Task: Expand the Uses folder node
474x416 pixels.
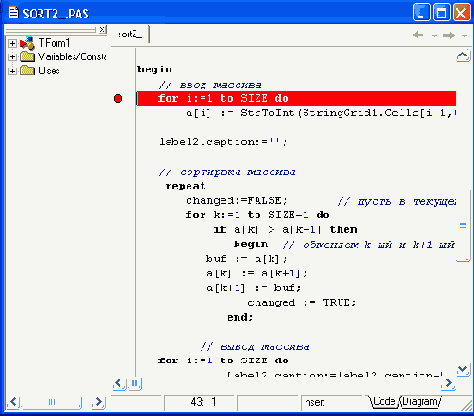Action: [12, 71]
